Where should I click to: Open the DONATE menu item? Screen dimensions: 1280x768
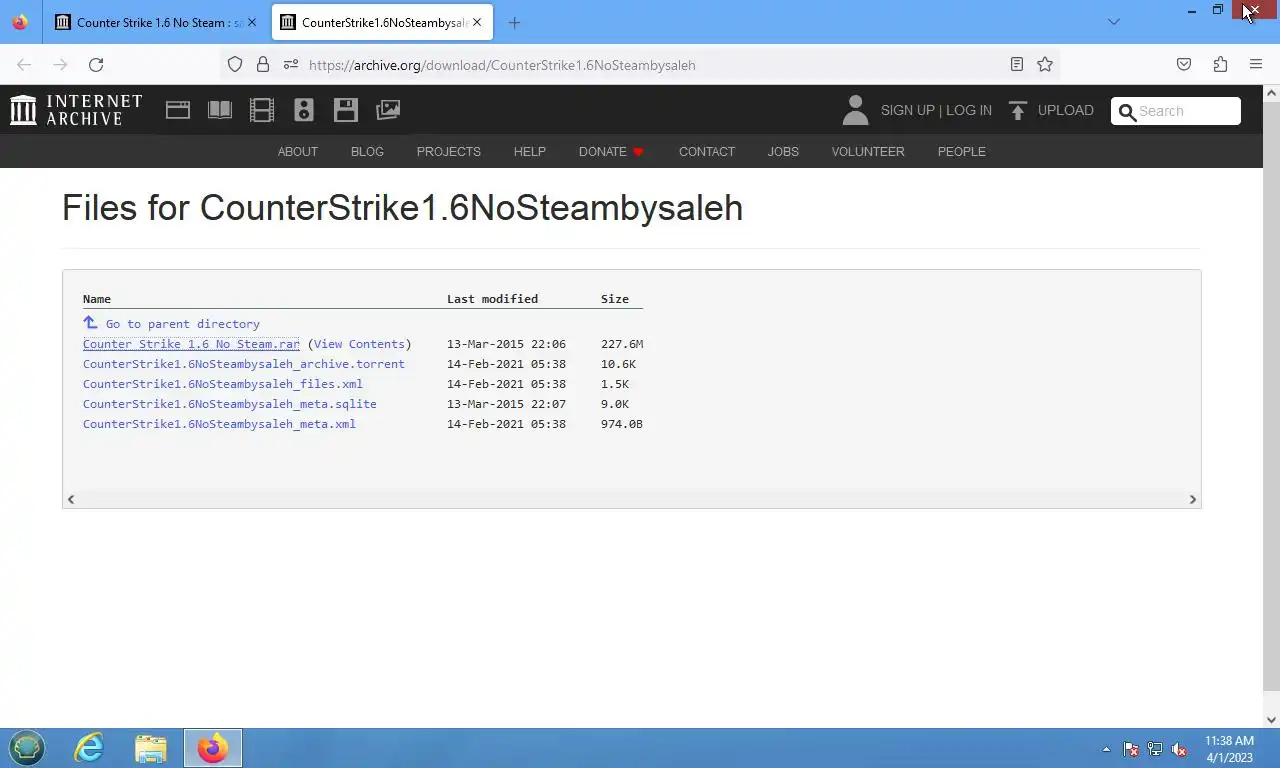tap(611, 152)
